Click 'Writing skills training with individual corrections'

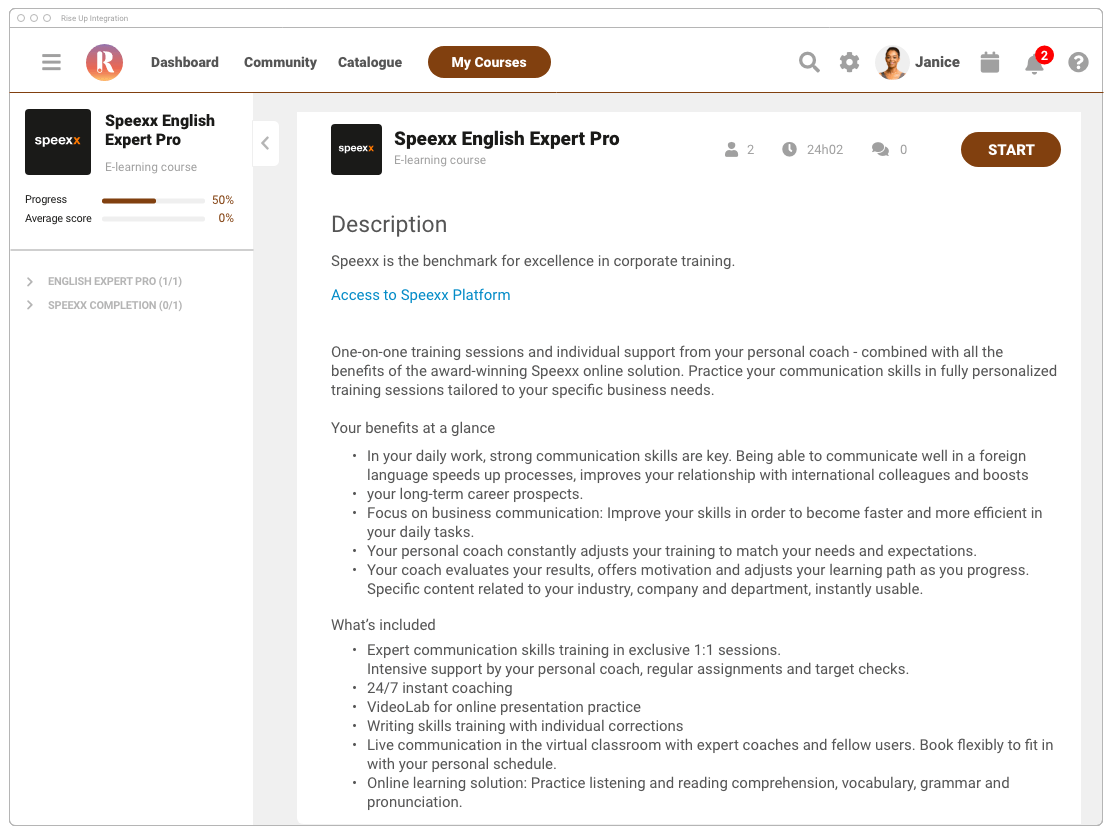[525, 726]
